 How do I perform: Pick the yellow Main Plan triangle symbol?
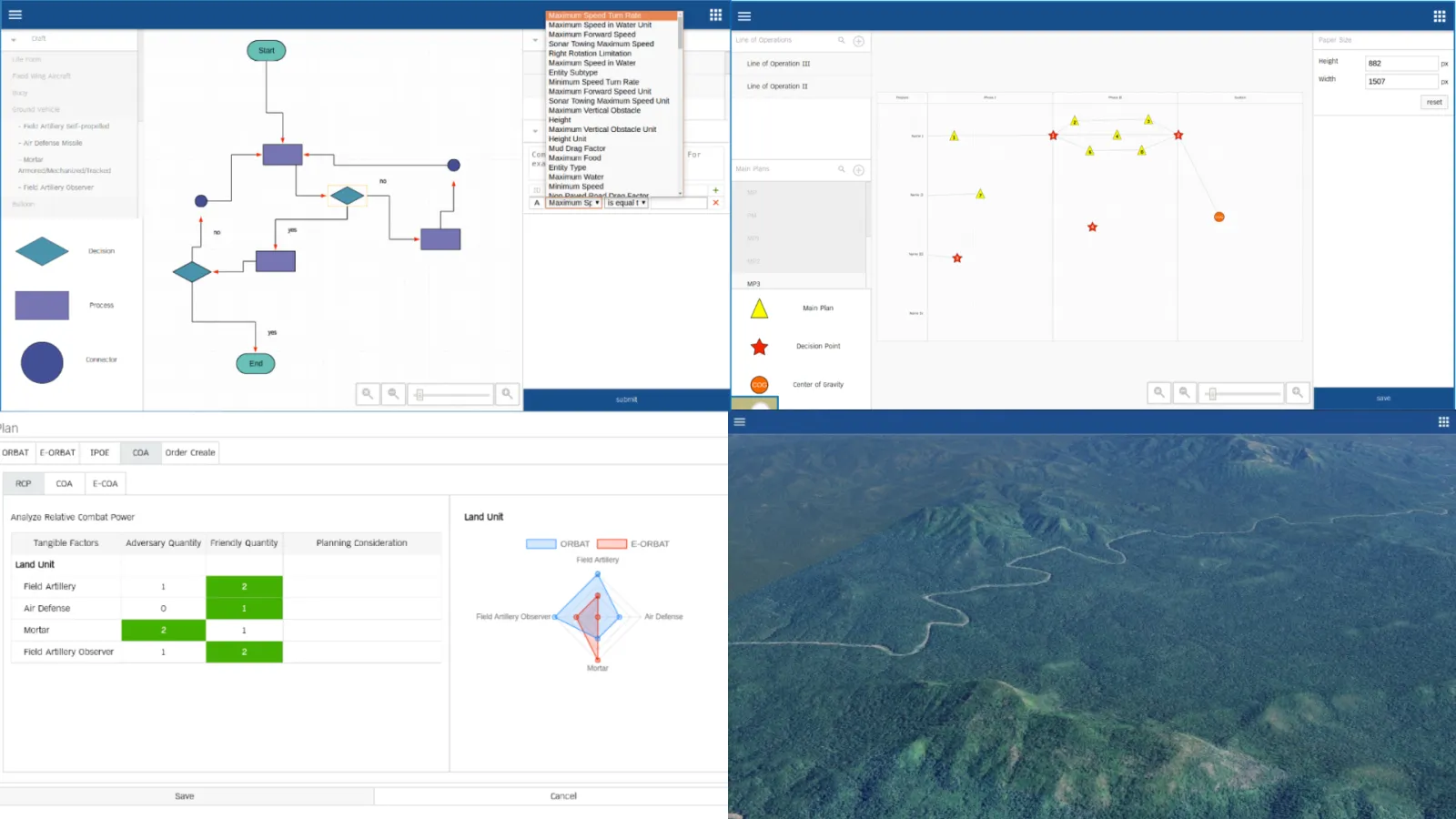tap(759, 308)
